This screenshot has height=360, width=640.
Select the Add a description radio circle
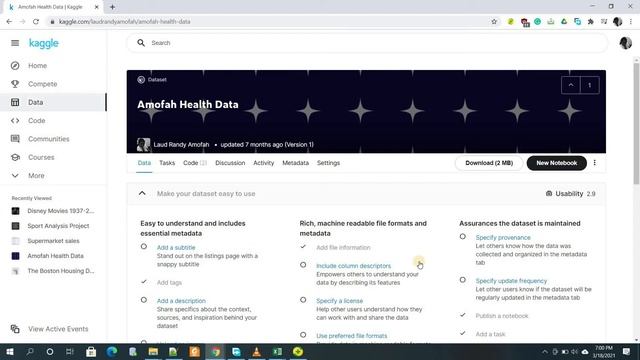coord(144,300)
